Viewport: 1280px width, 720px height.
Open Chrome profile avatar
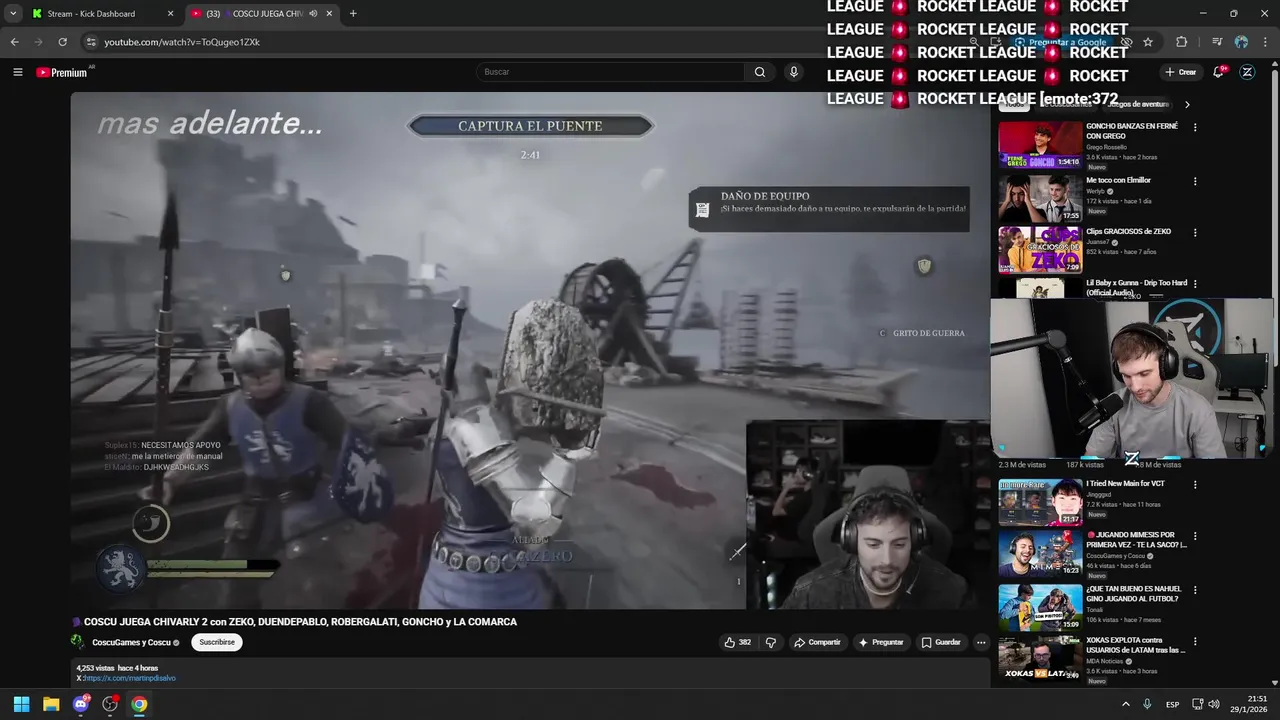click(x=1241, y=42)
